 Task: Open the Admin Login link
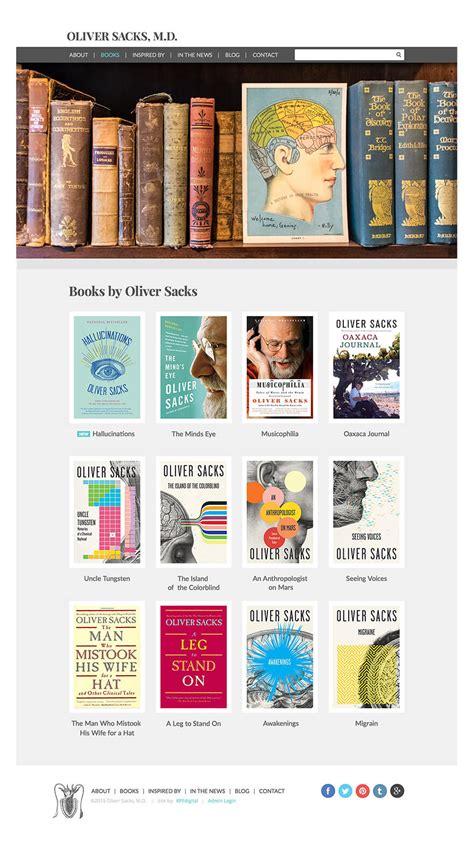(x=221, y=801)
